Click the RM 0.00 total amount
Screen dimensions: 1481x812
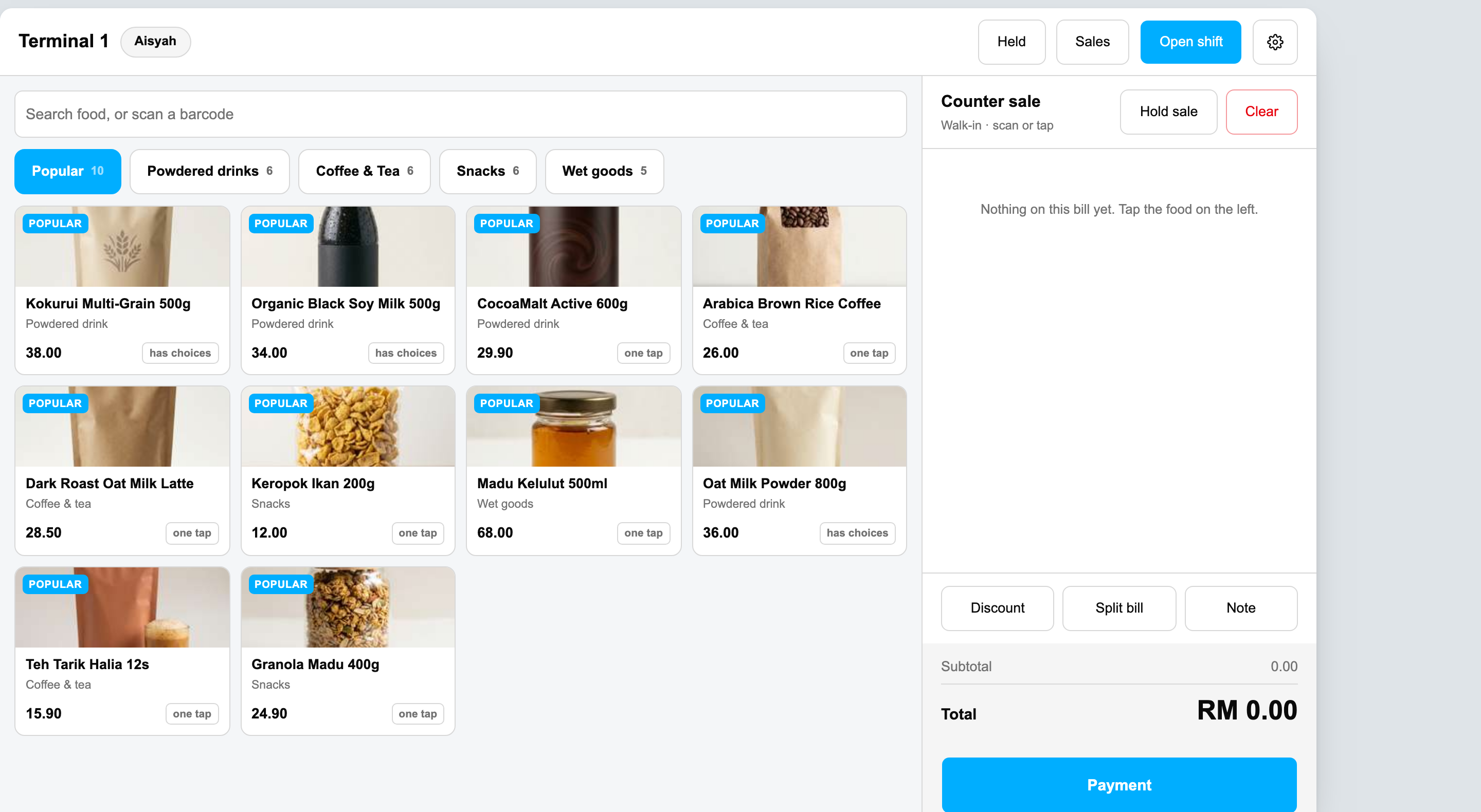tap(1247, 710)
